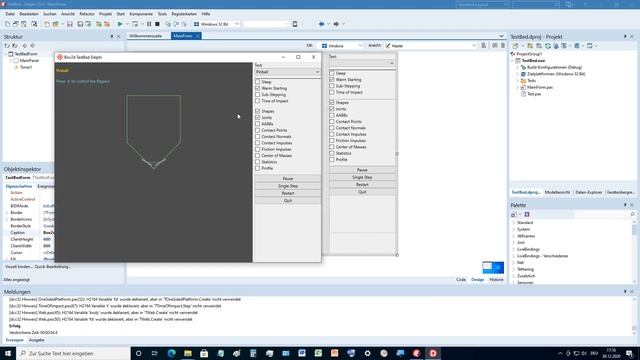Open File Explorer in the taskbar
This screenshot has height=360, width=640.
click(x=188, y=353)
